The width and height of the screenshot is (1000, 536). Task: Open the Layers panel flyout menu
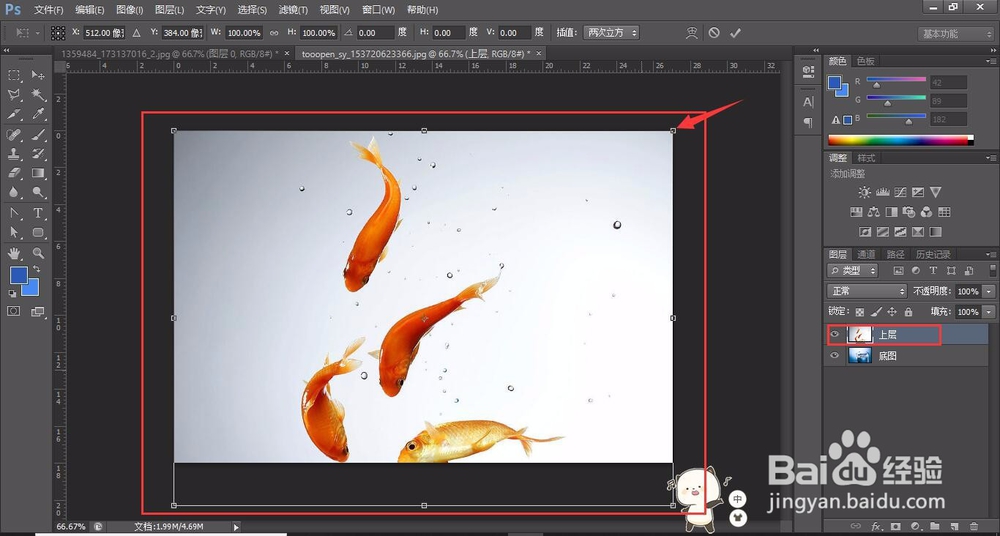[990, 254]
